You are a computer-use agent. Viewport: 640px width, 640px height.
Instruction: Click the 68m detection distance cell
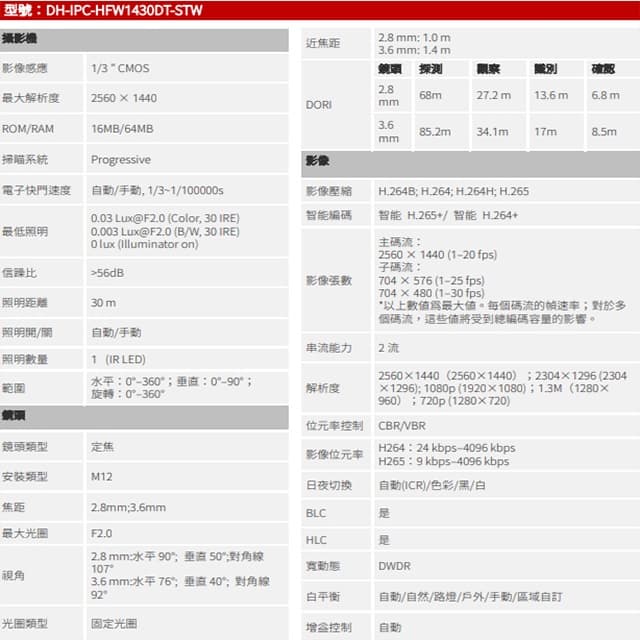pyautogui.click(x=442, y=96)
